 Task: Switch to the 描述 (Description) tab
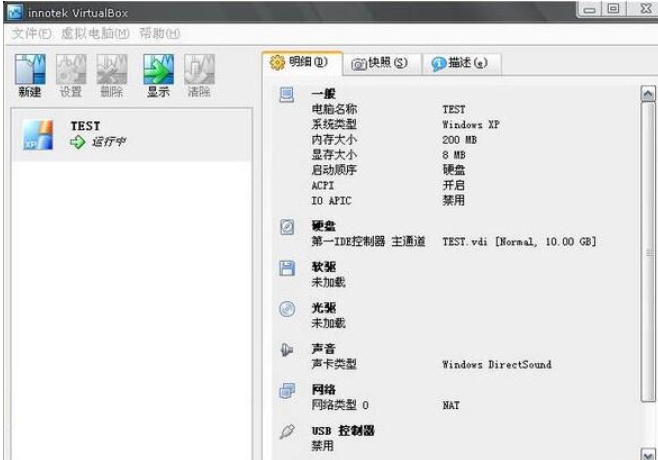pos(460,63)
